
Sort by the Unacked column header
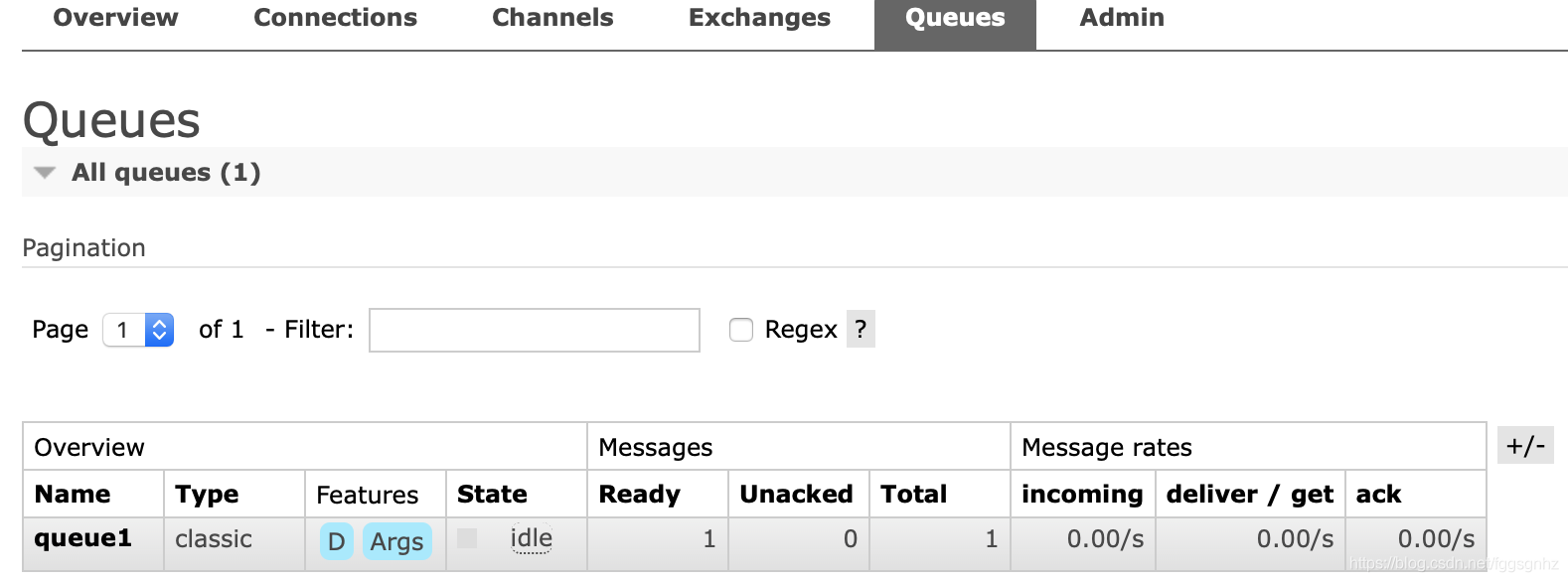(796, 494)
